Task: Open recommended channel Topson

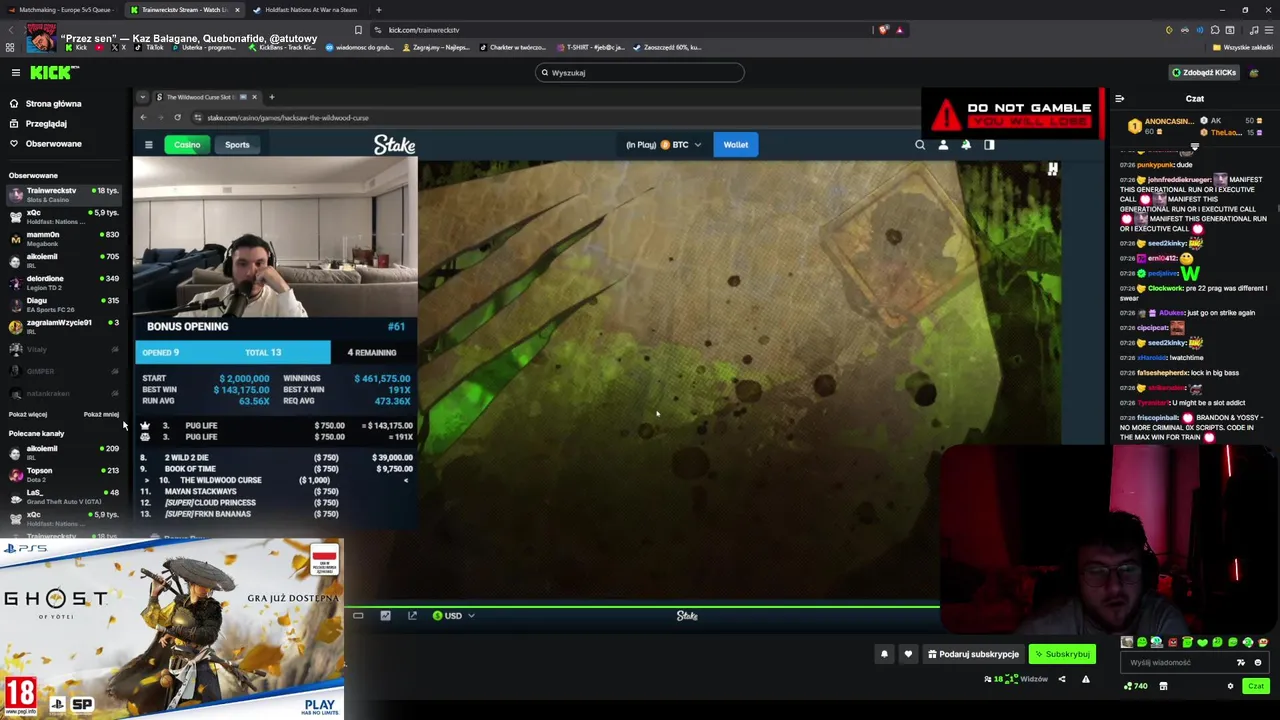Action: (63, 474)
